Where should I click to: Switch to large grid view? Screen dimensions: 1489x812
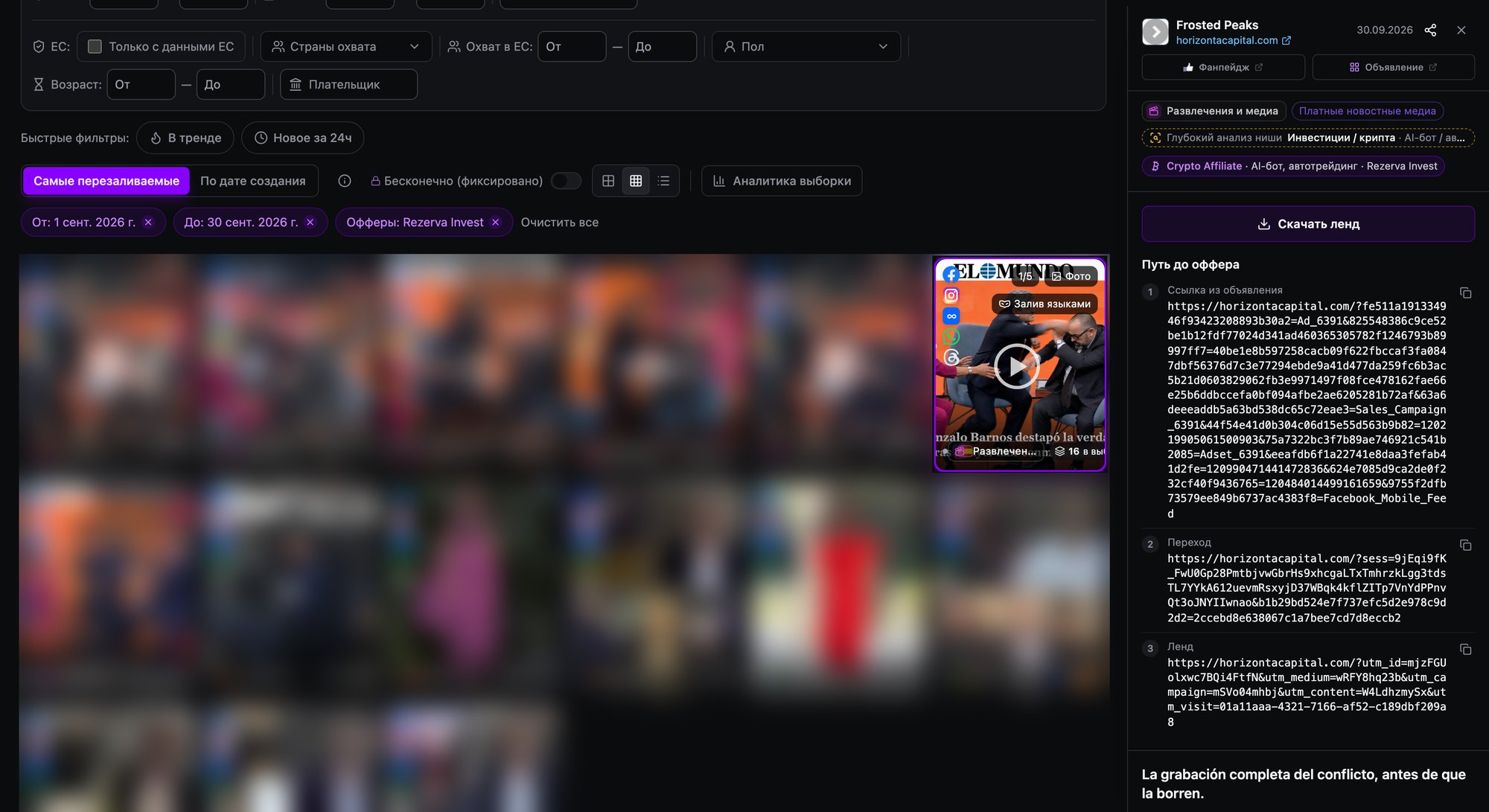608,181
